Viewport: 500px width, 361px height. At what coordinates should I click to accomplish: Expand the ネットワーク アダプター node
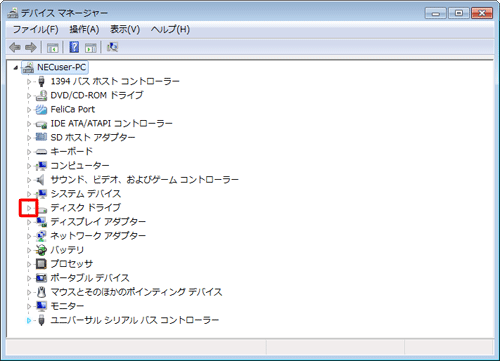click(x=29, y=236)
